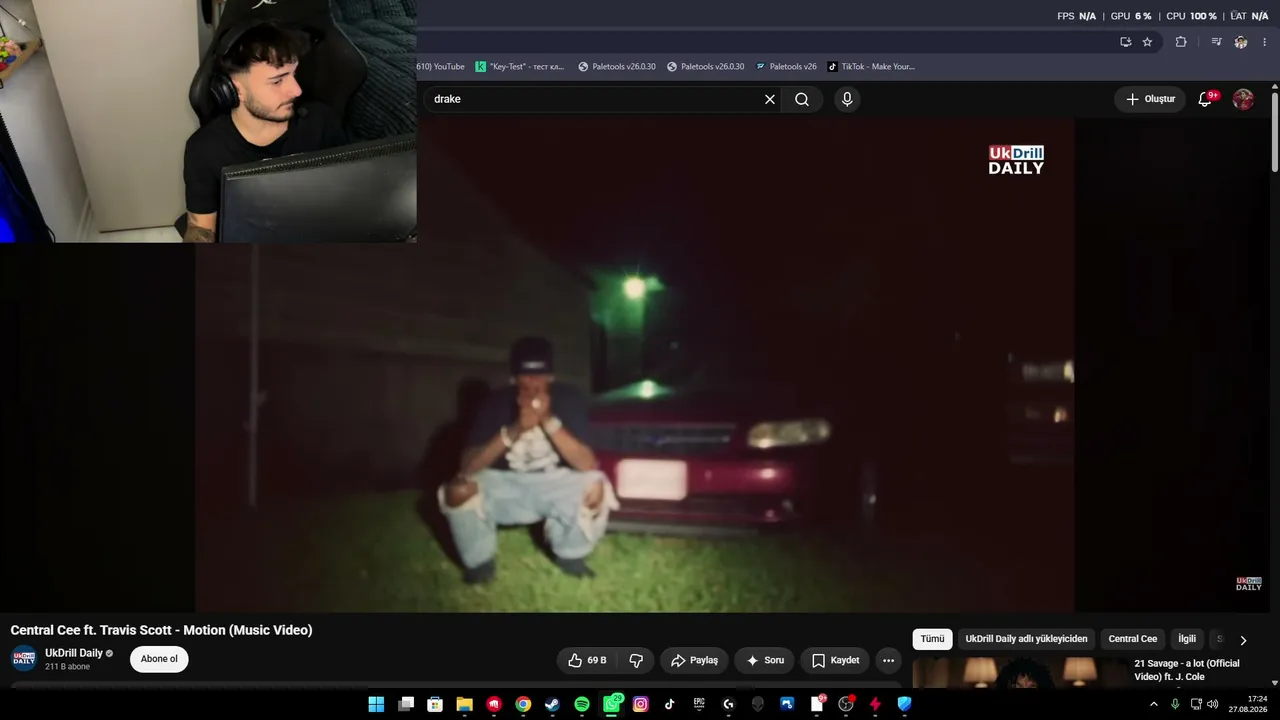The width and height of the screenshot is (1280, 720).
Task: Open the YouTube bookmark in bookmarks bar
Action: [x=441, y=67]
